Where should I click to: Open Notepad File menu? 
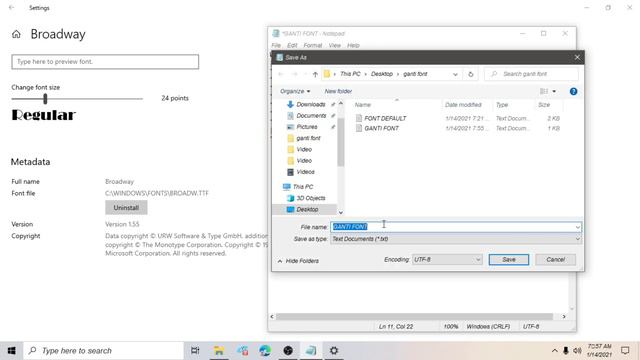[x=276, y=45]
